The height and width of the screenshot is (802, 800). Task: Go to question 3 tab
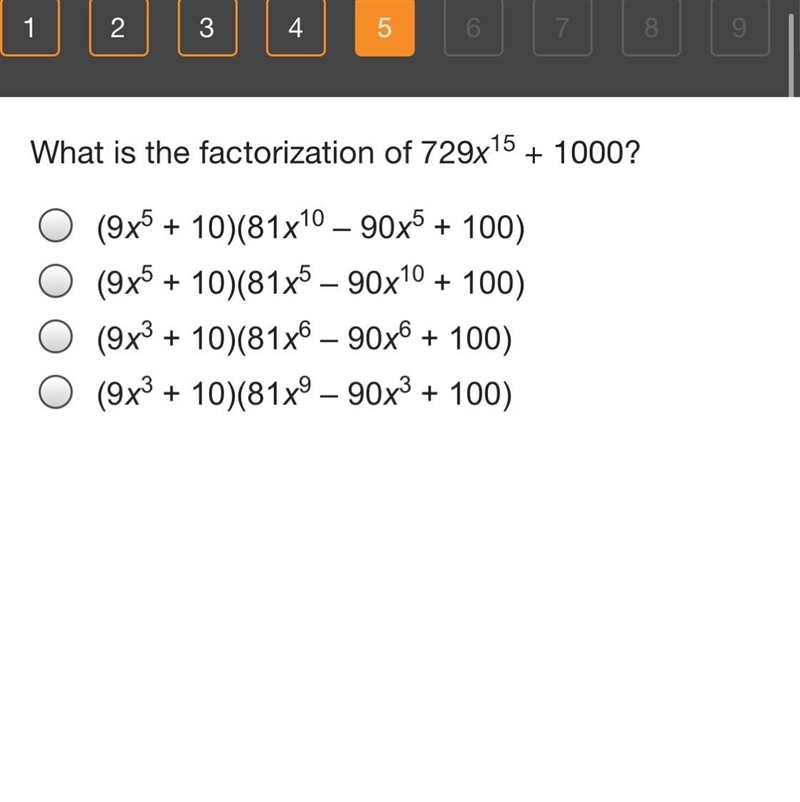(208, 28)
